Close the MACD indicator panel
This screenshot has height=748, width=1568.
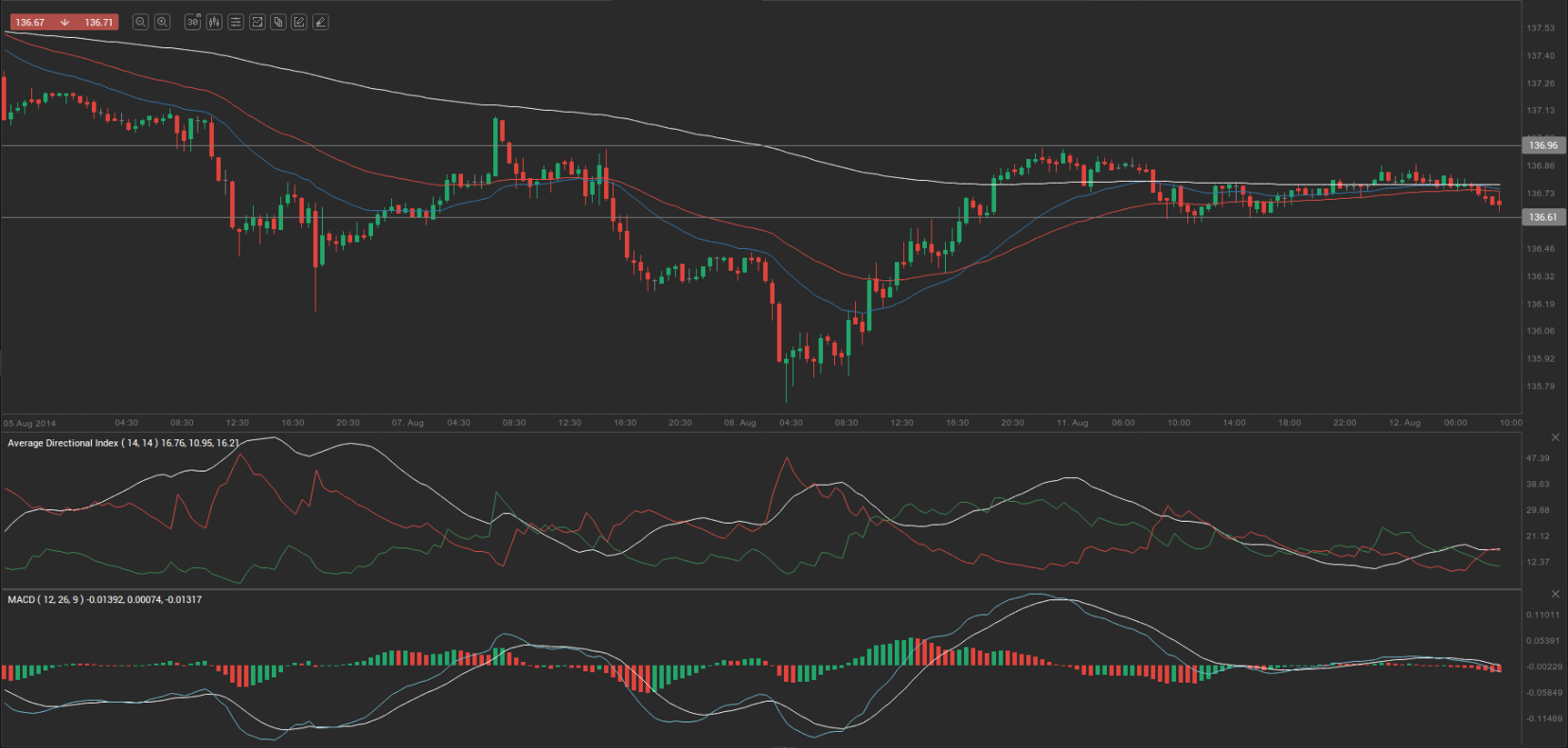pyautogui.click(x=1555, y=594)
